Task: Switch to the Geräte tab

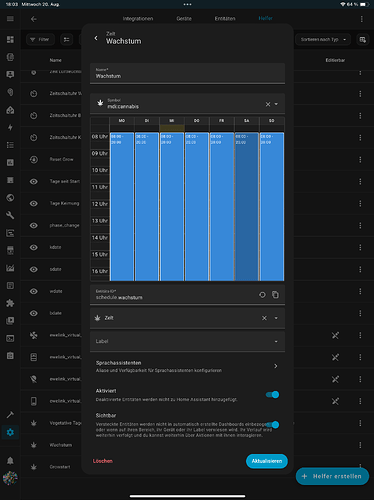Action: 184,19
